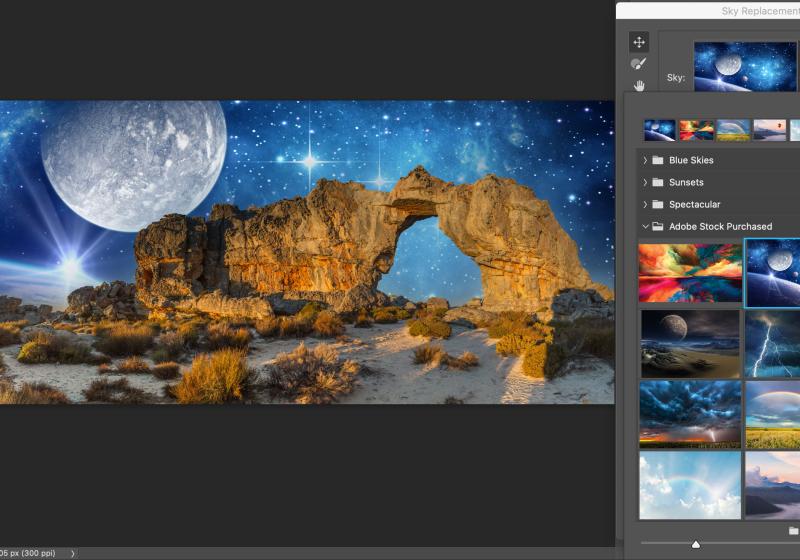800x560 pixels.
Task: Pick the dark moon over beach sky
Action: tap(690, 344)
